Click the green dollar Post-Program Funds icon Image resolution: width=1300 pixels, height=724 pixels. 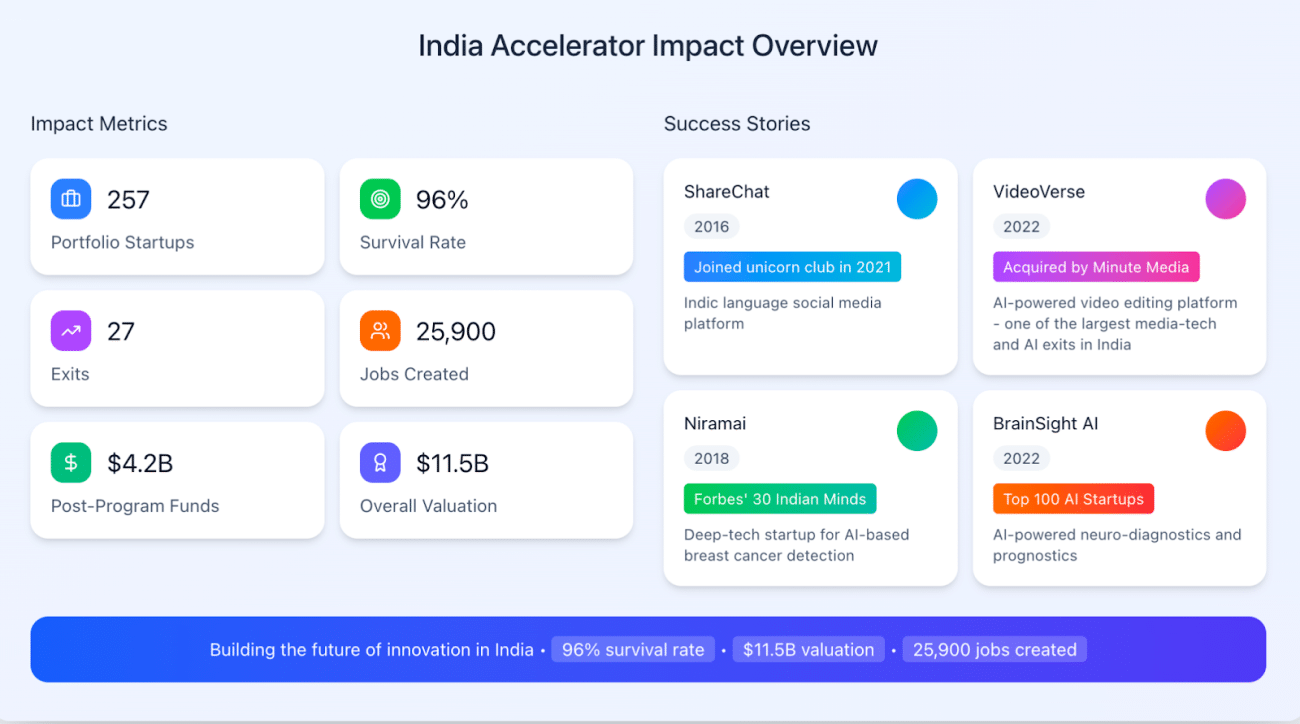click(71, 463)
